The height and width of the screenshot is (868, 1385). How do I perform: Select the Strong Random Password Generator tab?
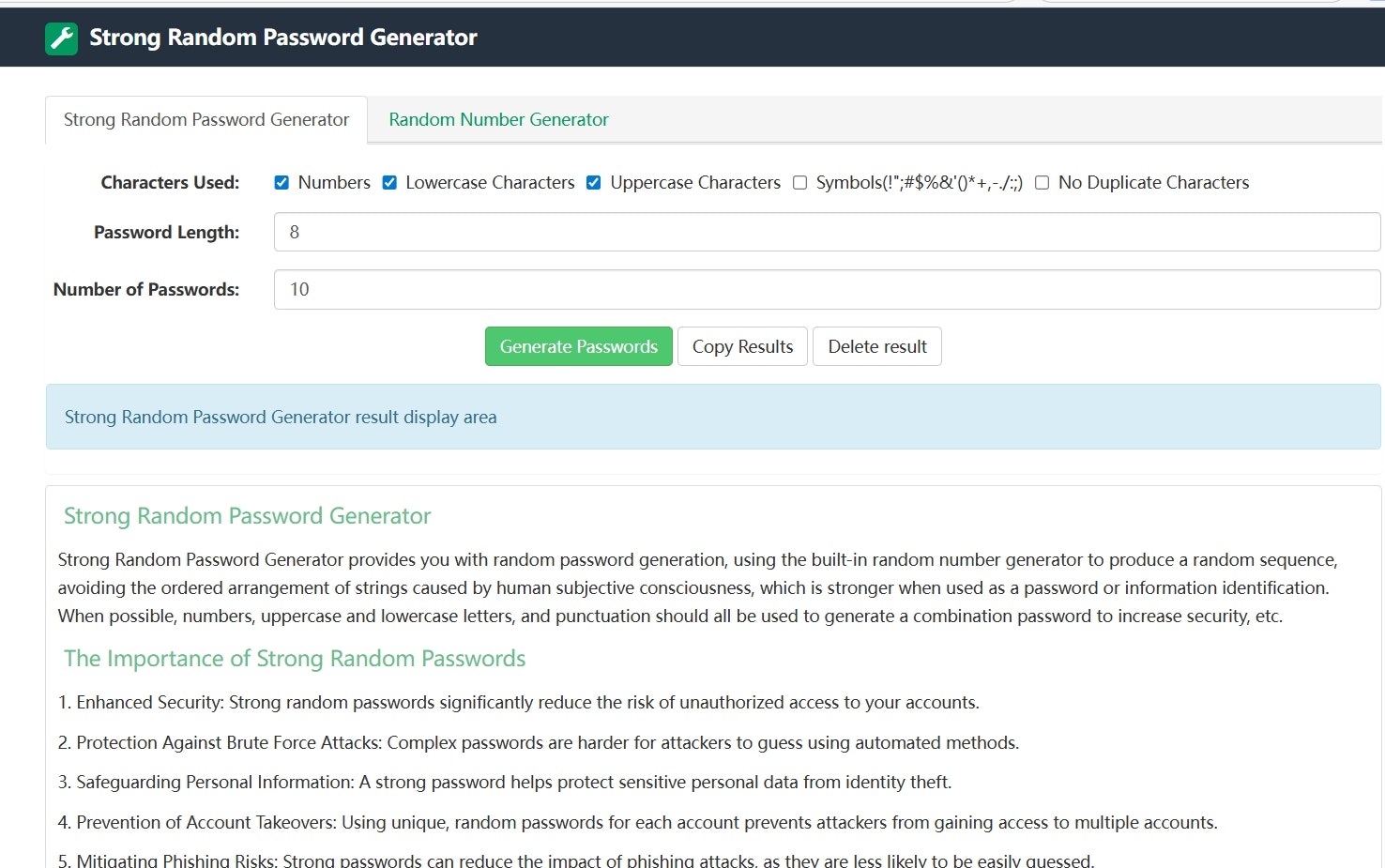point(205,119)
